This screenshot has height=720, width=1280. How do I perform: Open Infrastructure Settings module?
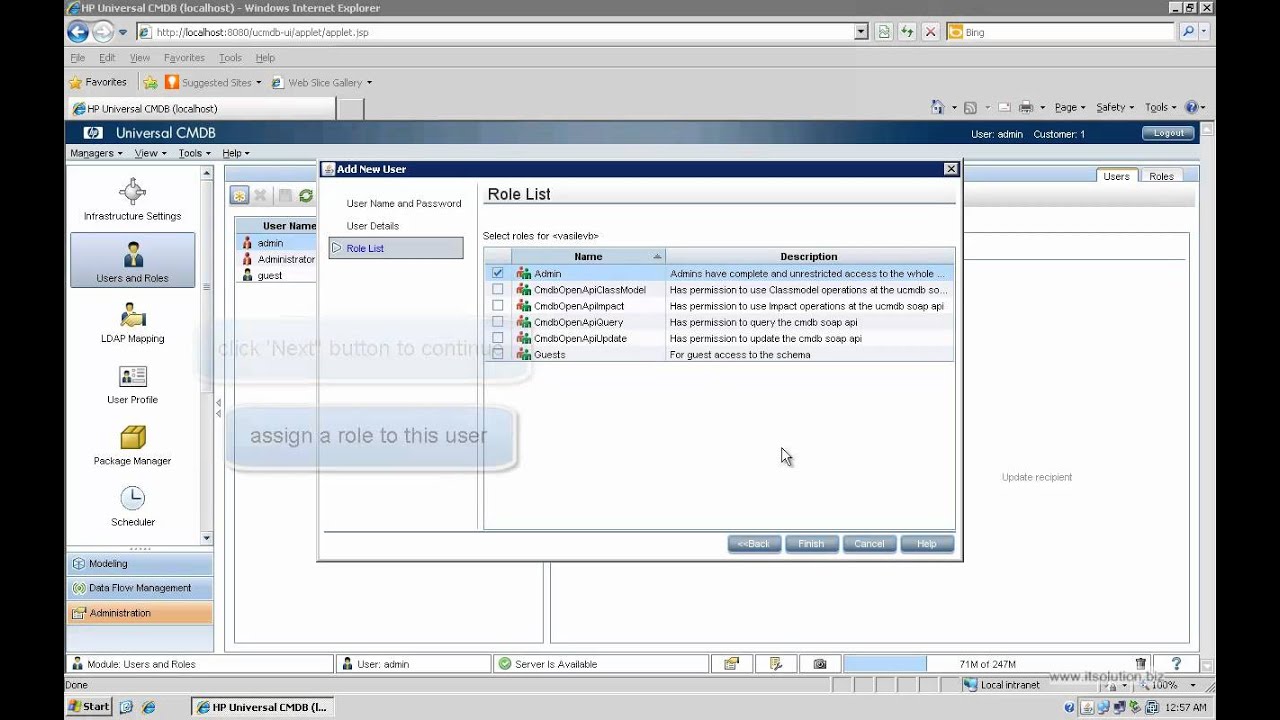click(x=132, y=200)
